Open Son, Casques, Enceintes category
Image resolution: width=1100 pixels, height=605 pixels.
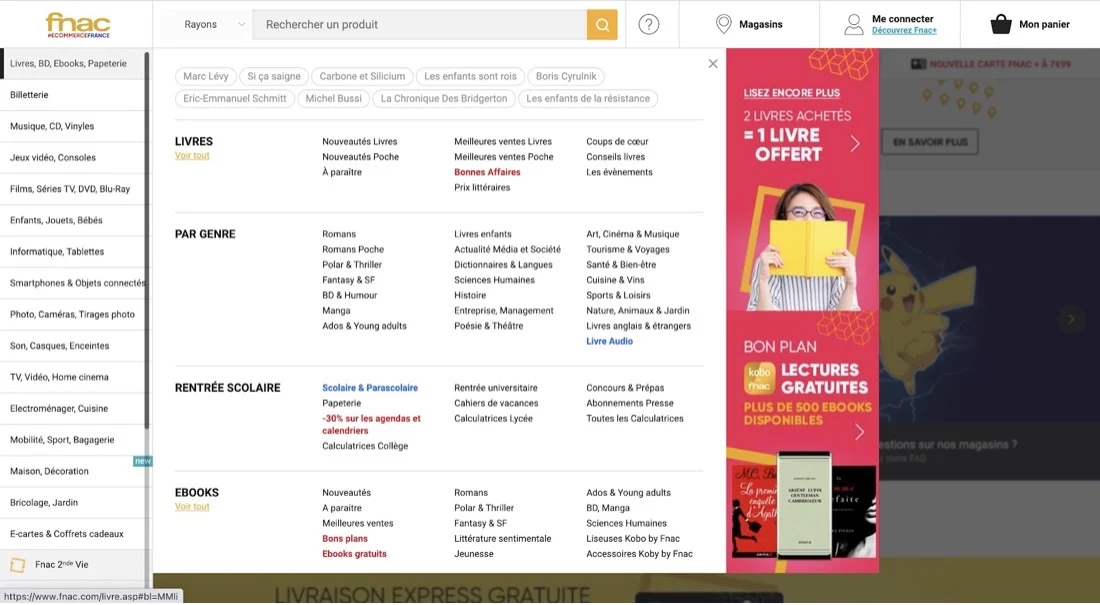pos(75,346)
